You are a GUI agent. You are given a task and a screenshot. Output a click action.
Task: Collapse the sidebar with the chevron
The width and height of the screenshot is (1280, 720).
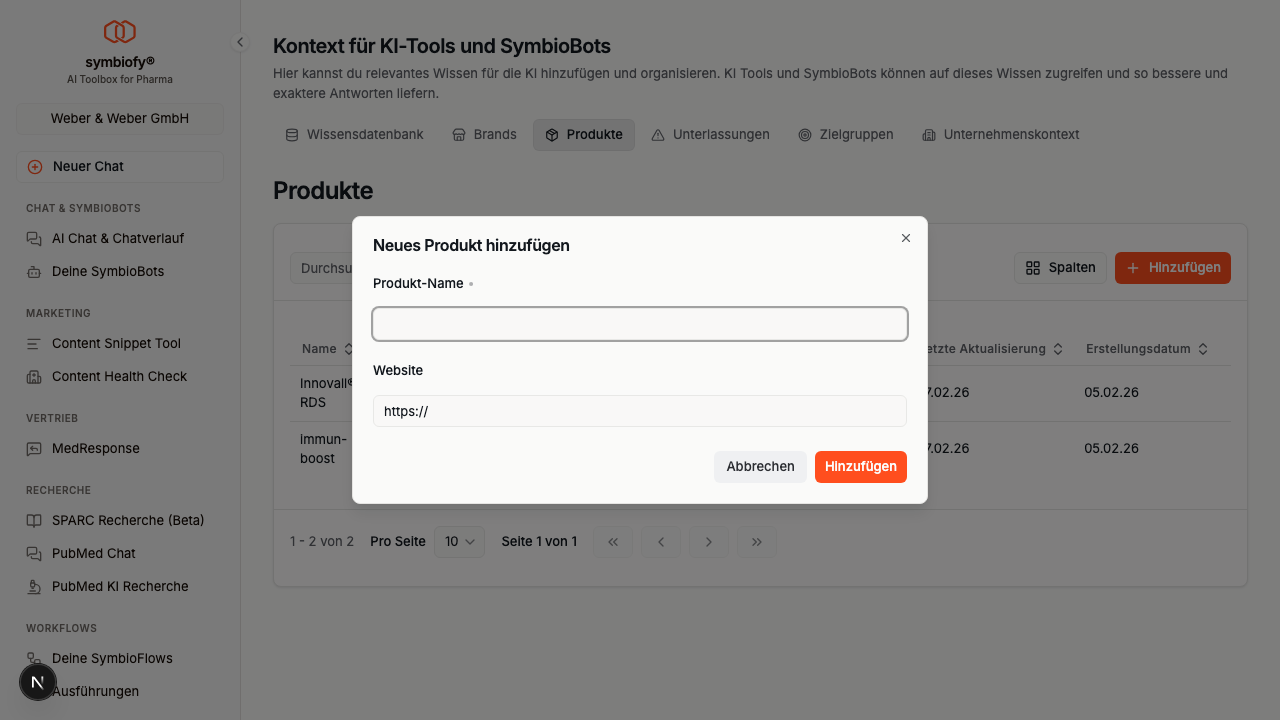coord(239,42)
